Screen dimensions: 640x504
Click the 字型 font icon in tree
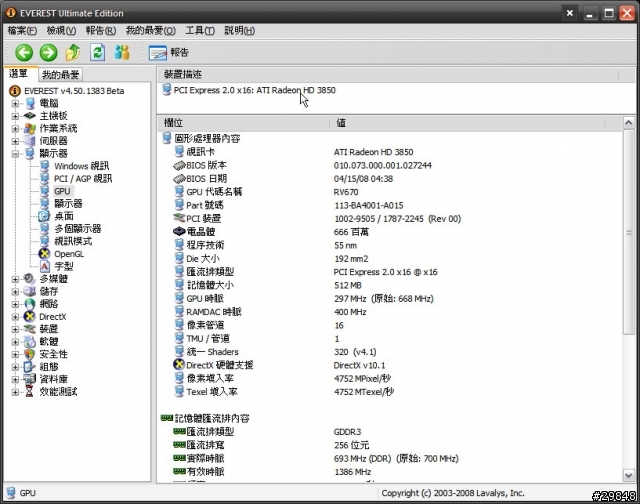coord(44,266)
